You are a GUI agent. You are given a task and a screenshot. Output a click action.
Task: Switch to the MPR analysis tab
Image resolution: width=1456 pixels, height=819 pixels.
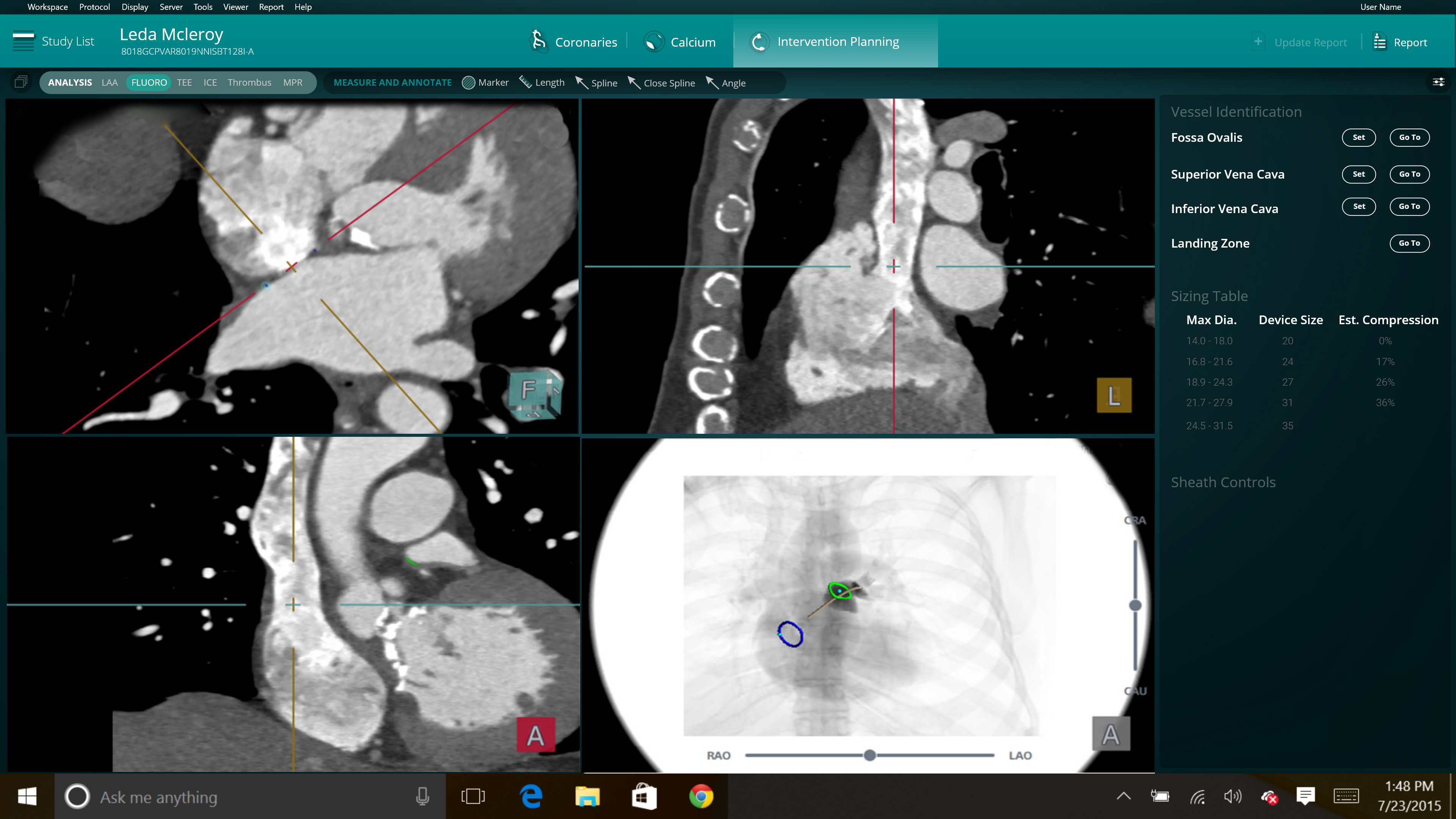pyautogui.click(x=293, y=83)
